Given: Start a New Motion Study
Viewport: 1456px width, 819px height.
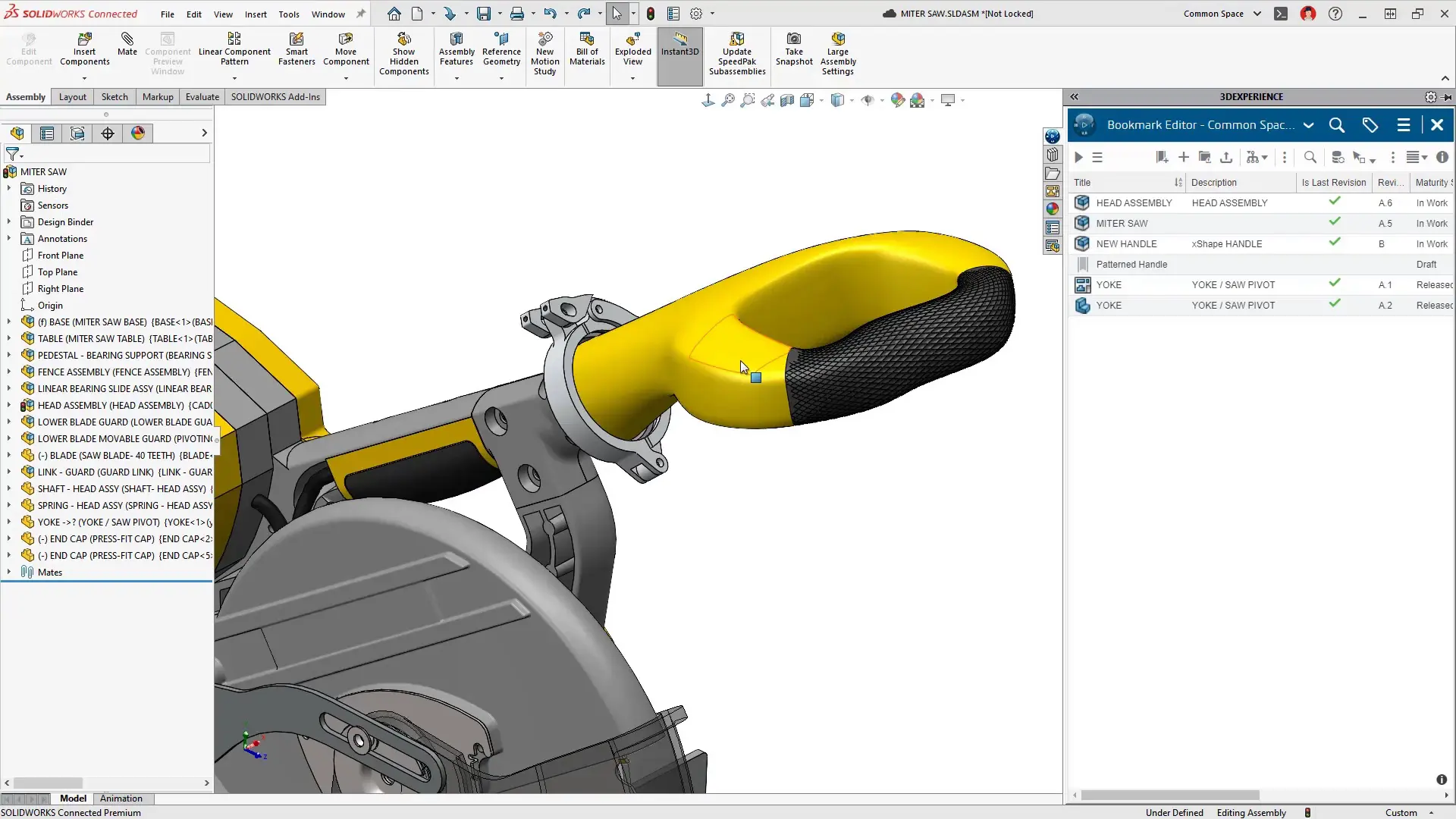Looking at the screenshot, I should (x=544, y=54).
